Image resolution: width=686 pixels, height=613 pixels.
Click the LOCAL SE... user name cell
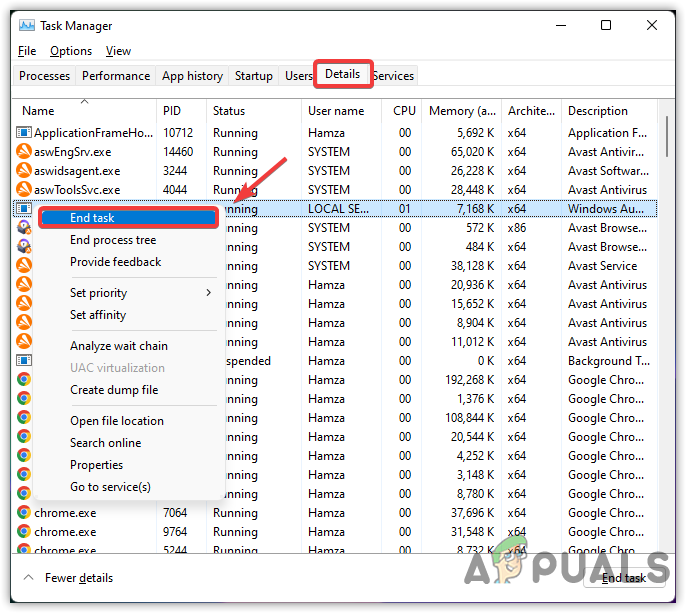click(338, 209)
